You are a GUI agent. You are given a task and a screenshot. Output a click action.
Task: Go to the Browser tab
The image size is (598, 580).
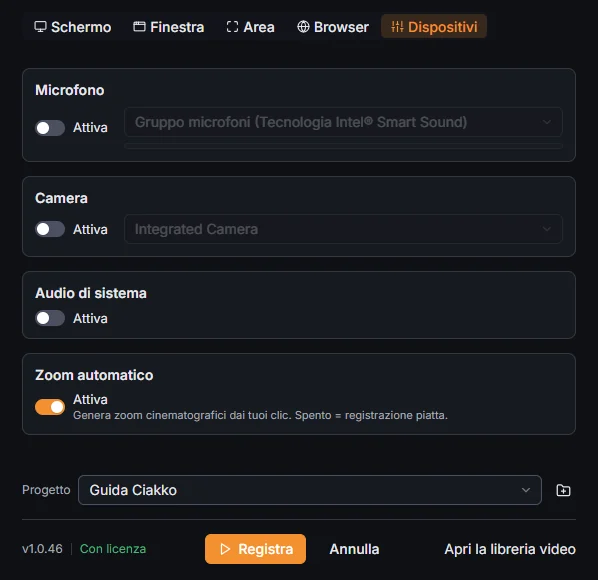coord(333,27)
